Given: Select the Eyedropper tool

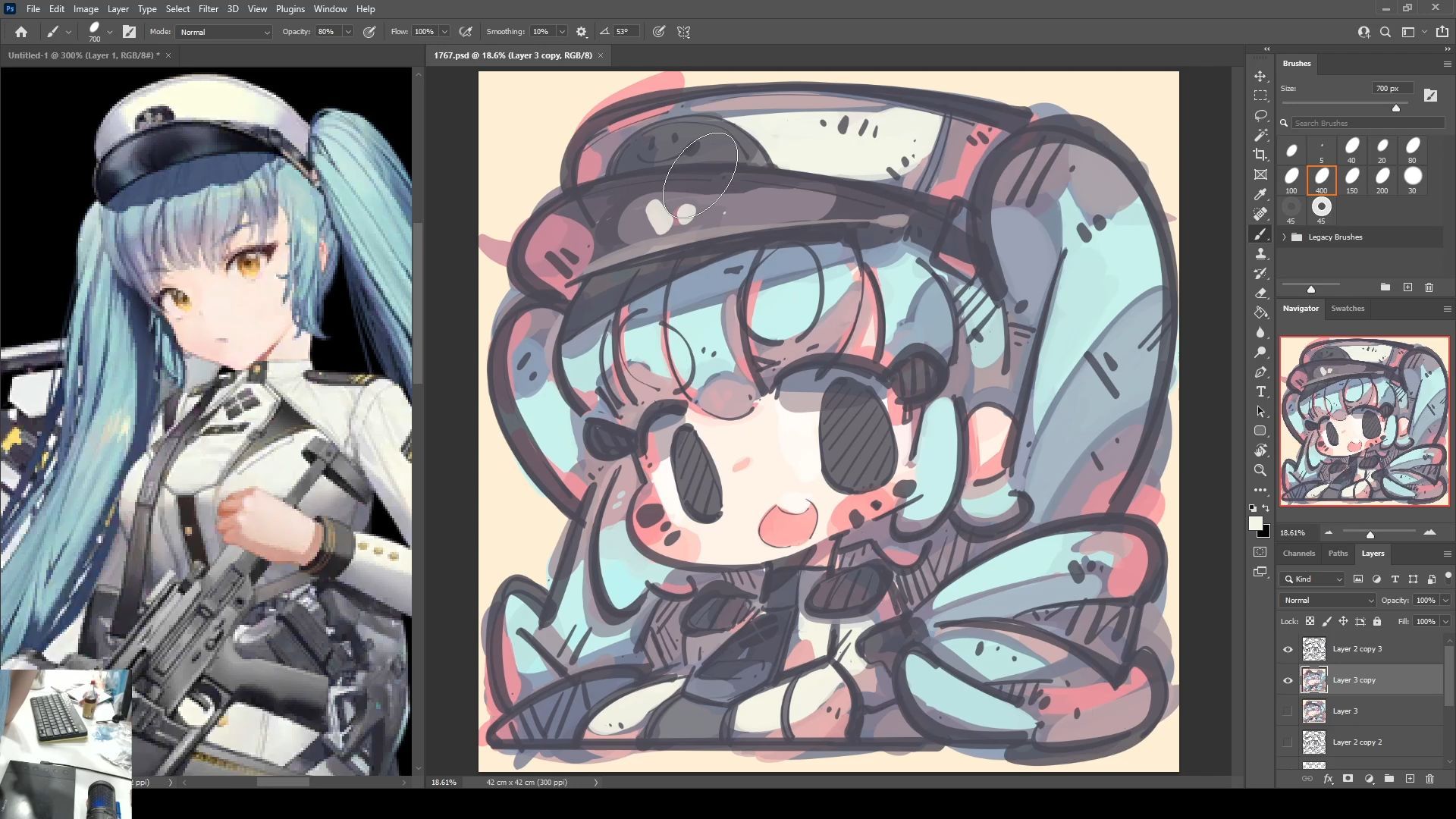Looking at the screenshot, I should click(1260, 195).
